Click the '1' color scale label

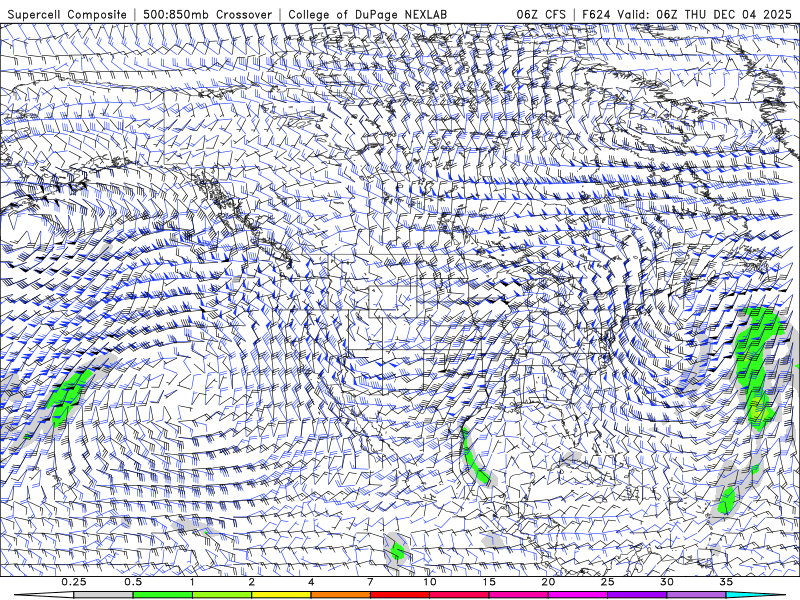(x=192, y=582)
